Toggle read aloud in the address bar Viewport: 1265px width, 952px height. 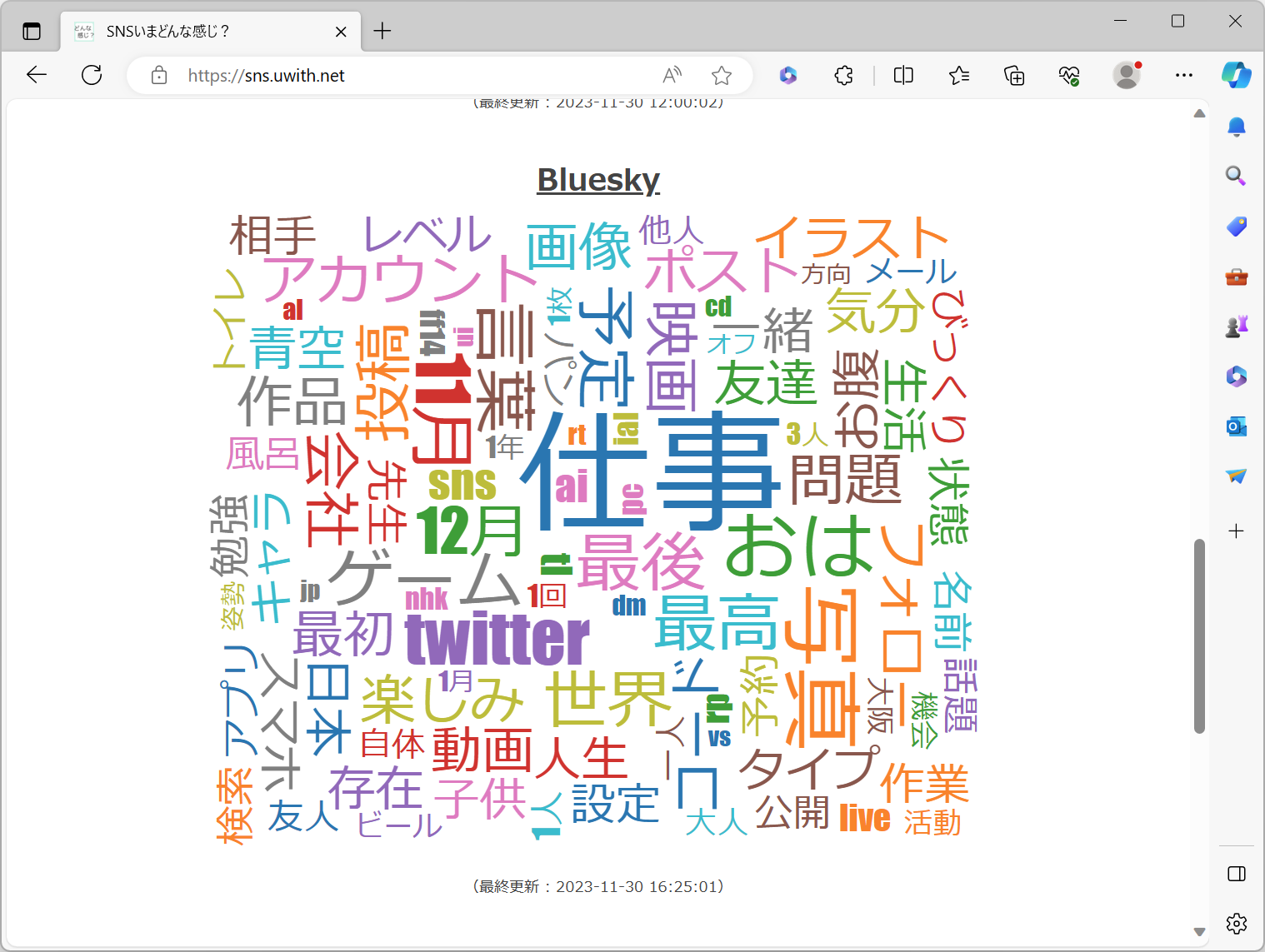pos(672,75)
